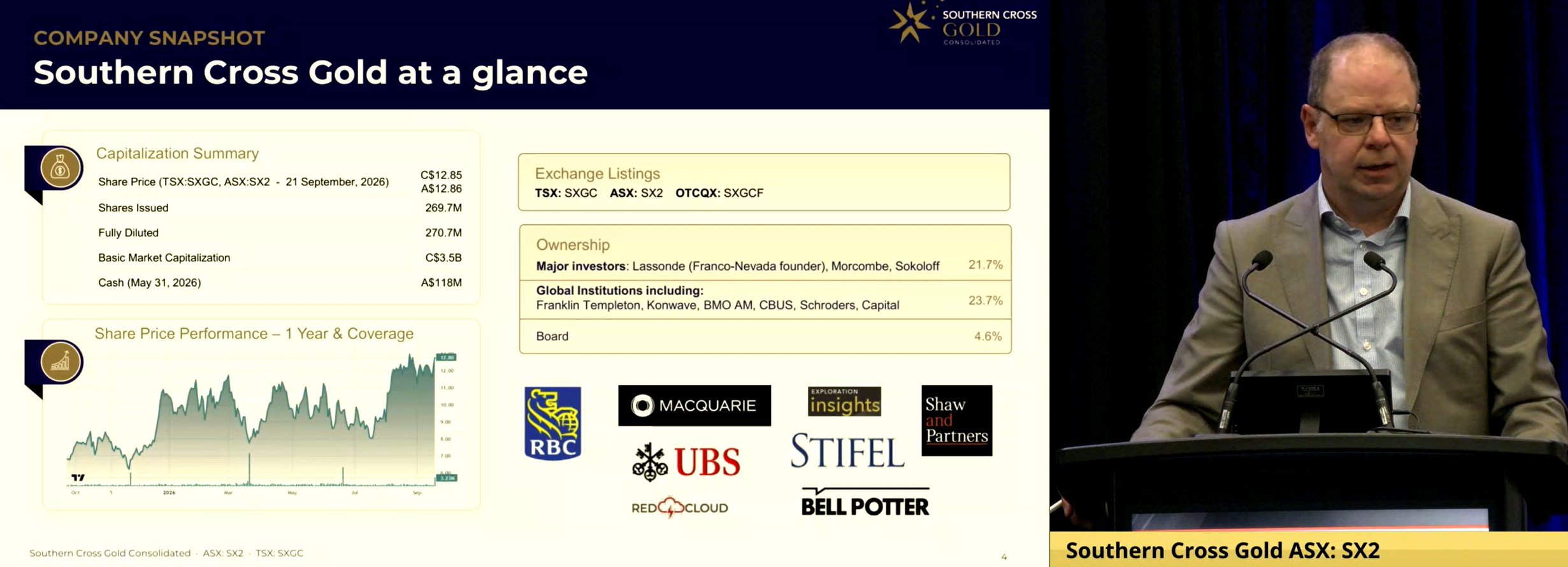This screenshot has width=1568, height=567.
Task: Click the UBS logo
Action: pos(686,461)
